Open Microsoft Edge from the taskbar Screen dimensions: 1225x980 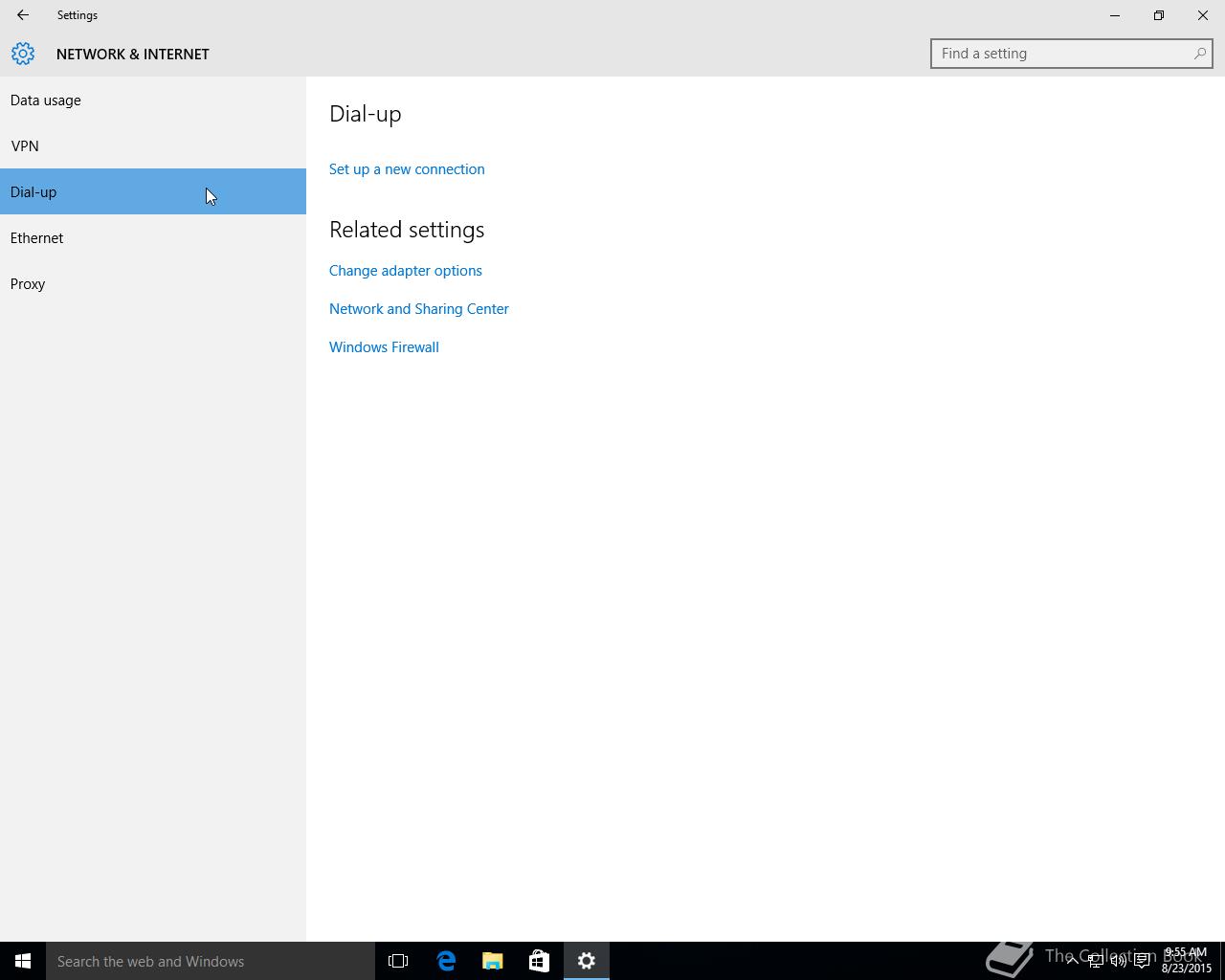click(446, 961)
